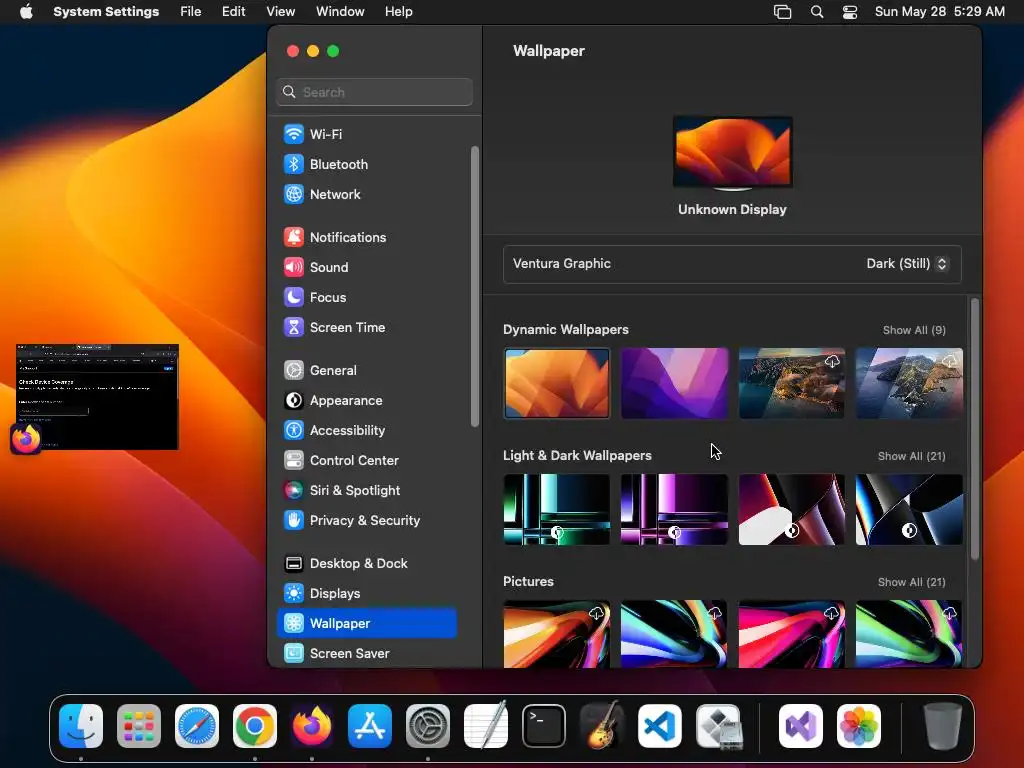The height and width of the screenshot is (768, 1024).
Task: Open TextEdit from the Dock
Action: coord(486,726)
